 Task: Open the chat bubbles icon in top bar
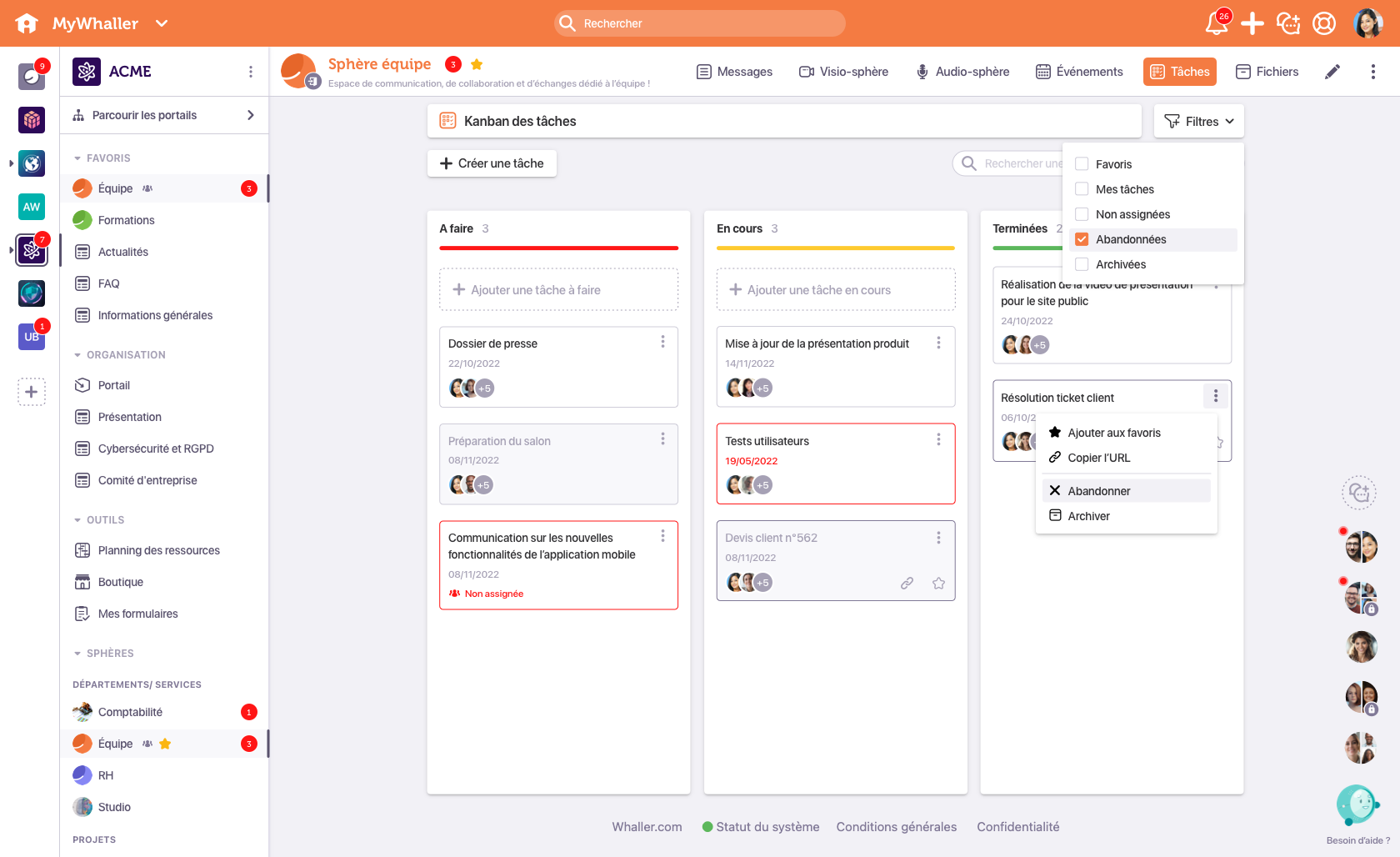click(x=1288, y=23)
